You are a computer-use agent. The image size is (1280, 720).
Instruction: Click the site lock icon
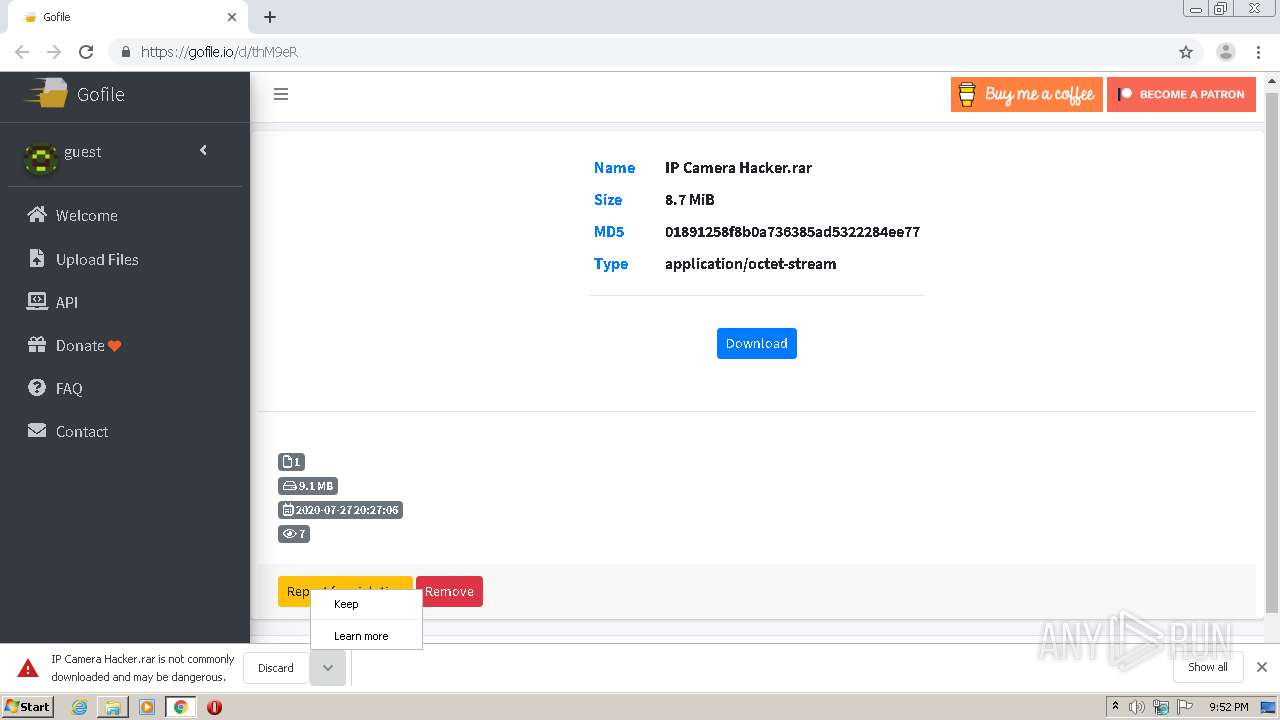click(126, 52)
